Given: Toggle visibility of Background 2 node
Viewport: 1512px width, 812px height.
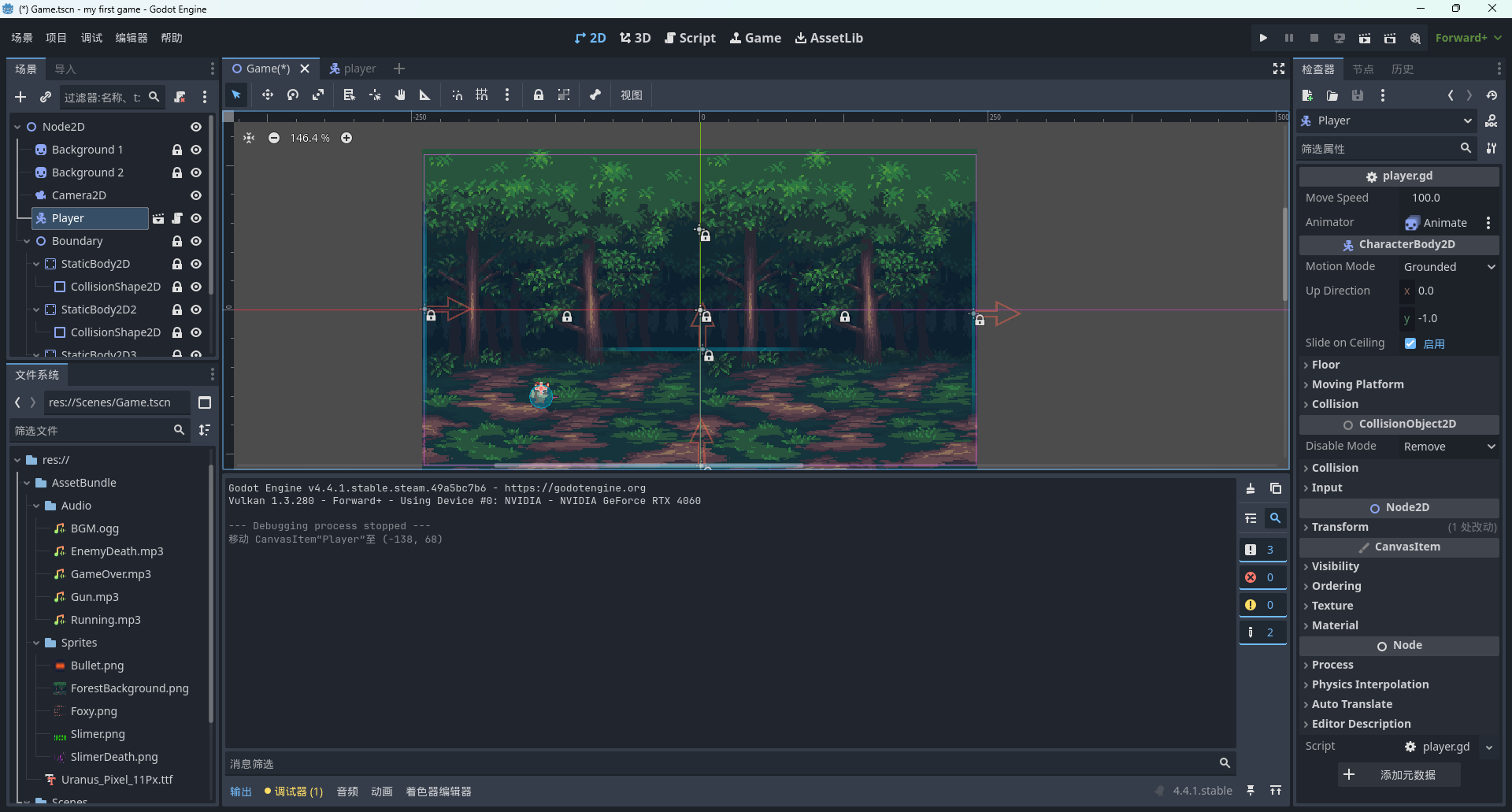Looking at the screenshot, I should tap(196, 172).
